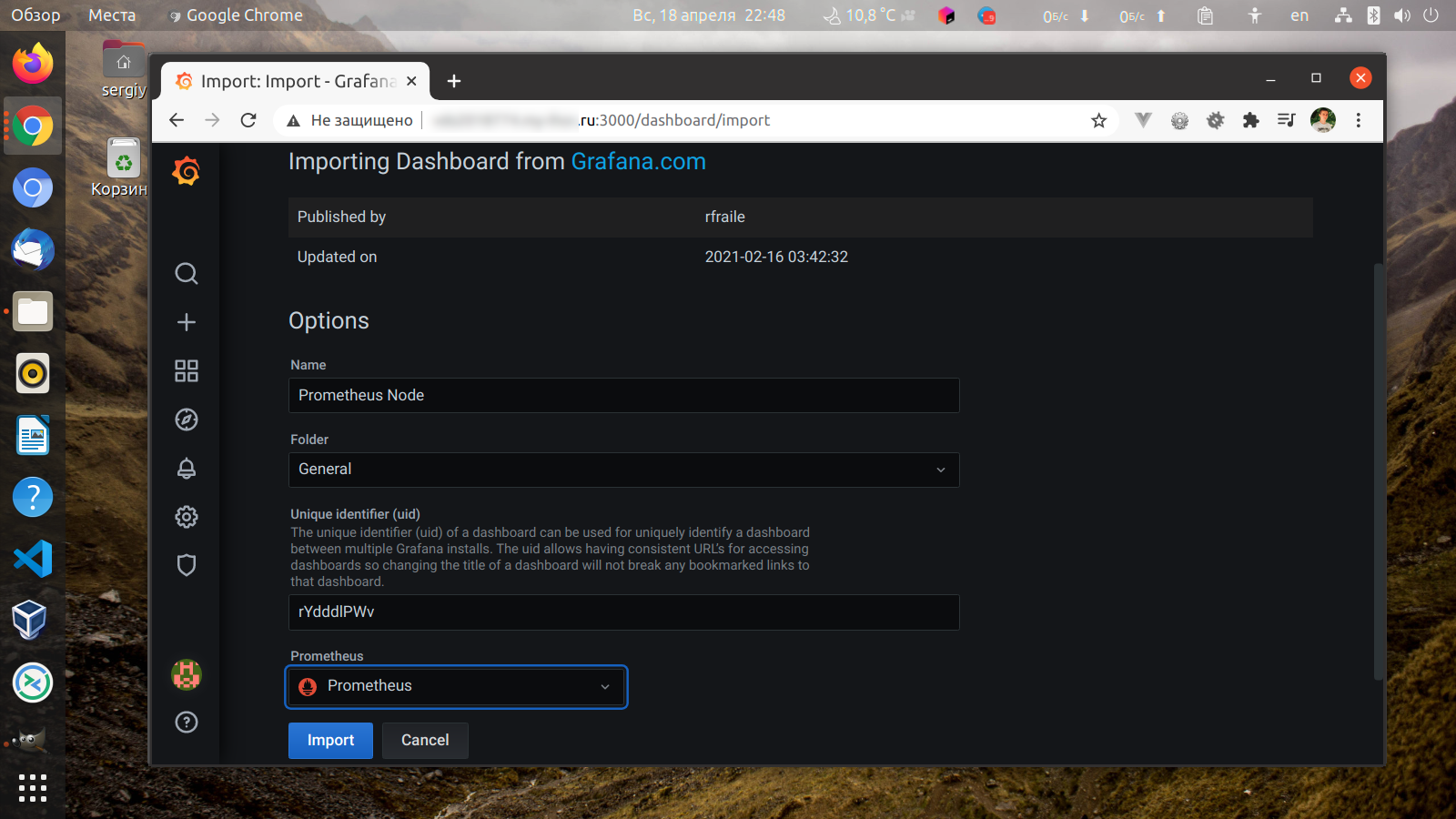Viewport: 1456px width, 819px height.
Task: Expand the Prometheus data source dropdown
Action: pos(457,686)
